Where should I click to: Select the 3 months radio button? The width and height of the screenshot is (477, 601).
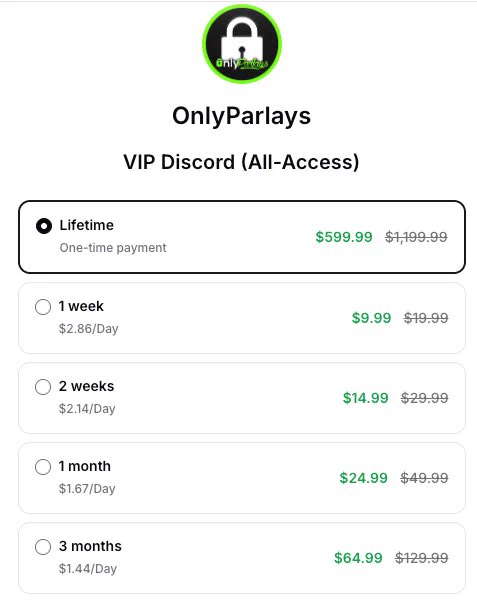[x=43, y=547]
